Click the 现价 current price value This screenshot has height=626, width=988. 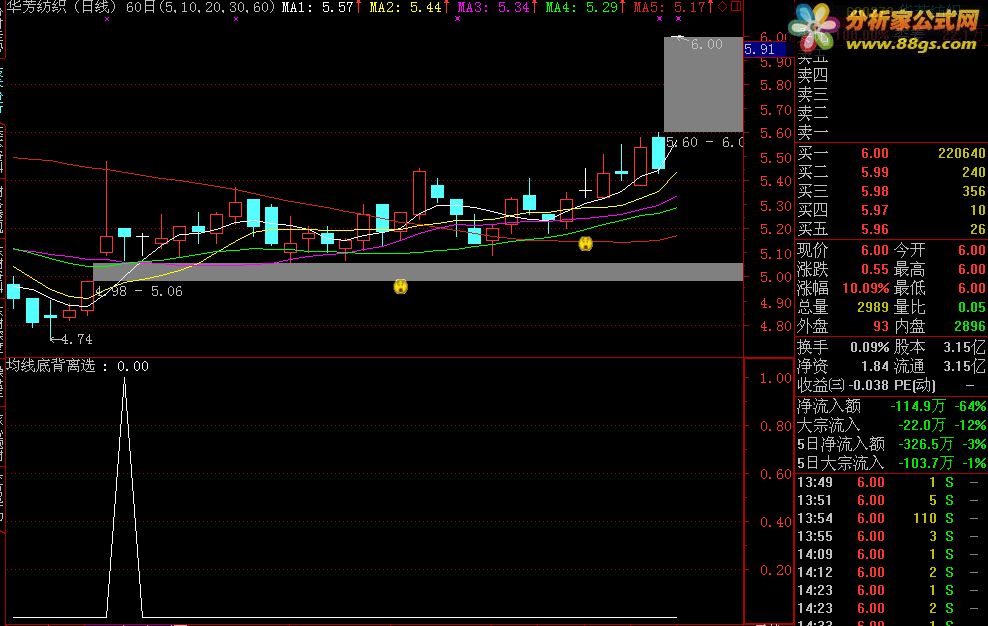(x=875, y=250)
